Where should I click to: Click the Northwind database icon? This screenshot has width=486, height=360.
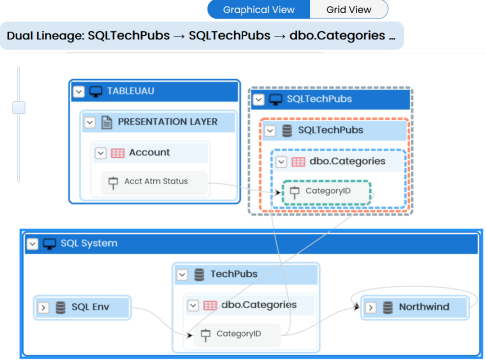[x=388, y=307]
